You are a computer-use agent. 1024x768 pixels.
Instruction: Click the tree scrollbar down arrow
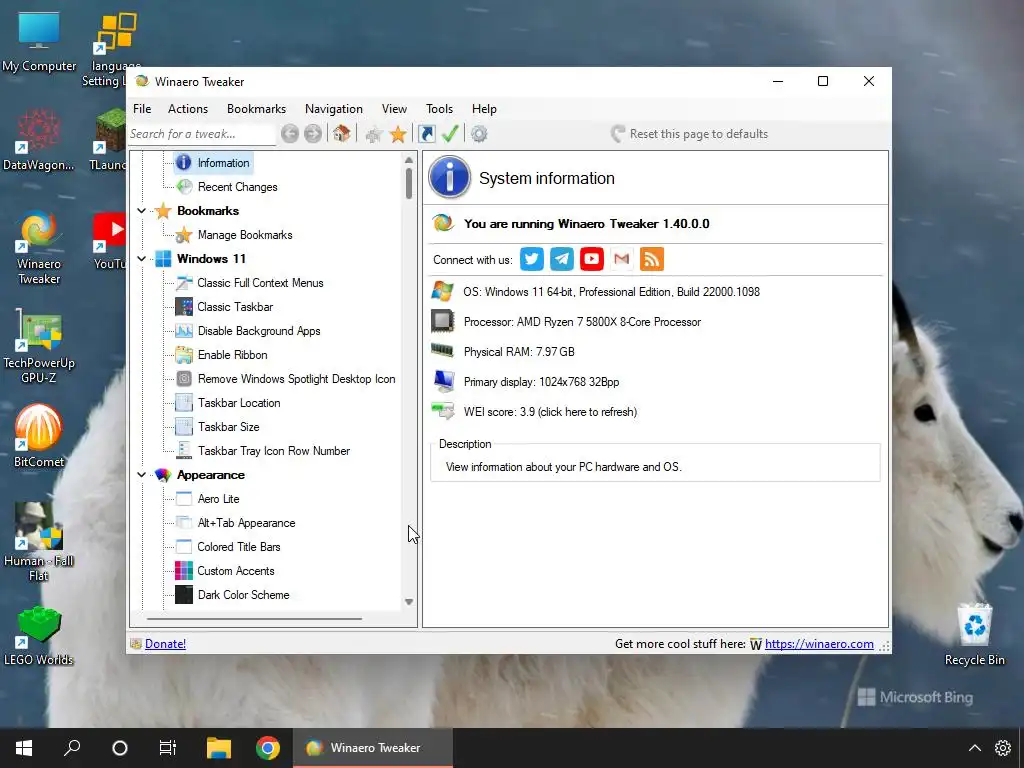click(x=409, y=602)
